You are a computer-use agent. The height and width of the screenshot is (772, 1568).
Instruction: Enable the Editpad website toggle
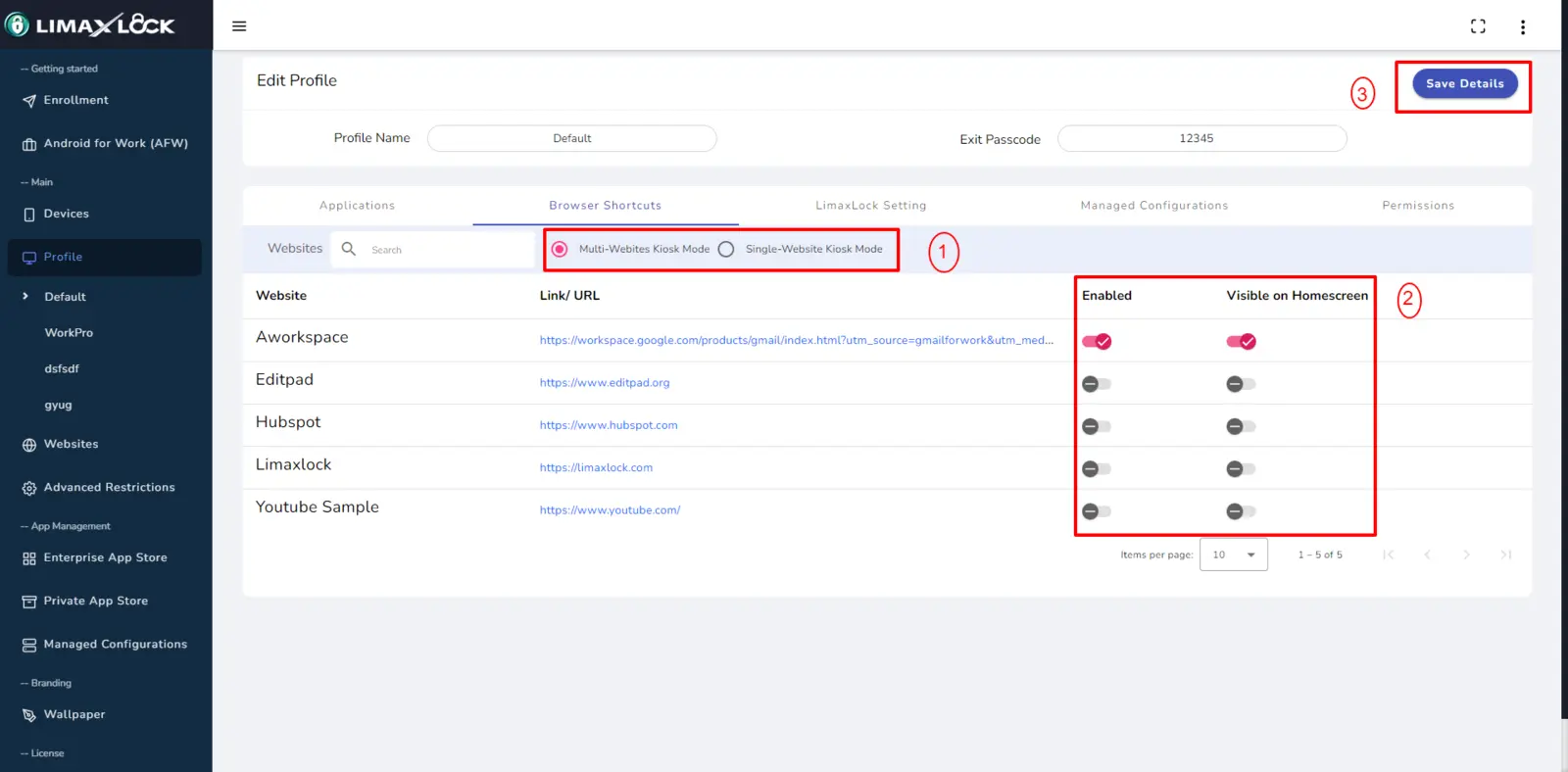click(x=1097, y=384)
